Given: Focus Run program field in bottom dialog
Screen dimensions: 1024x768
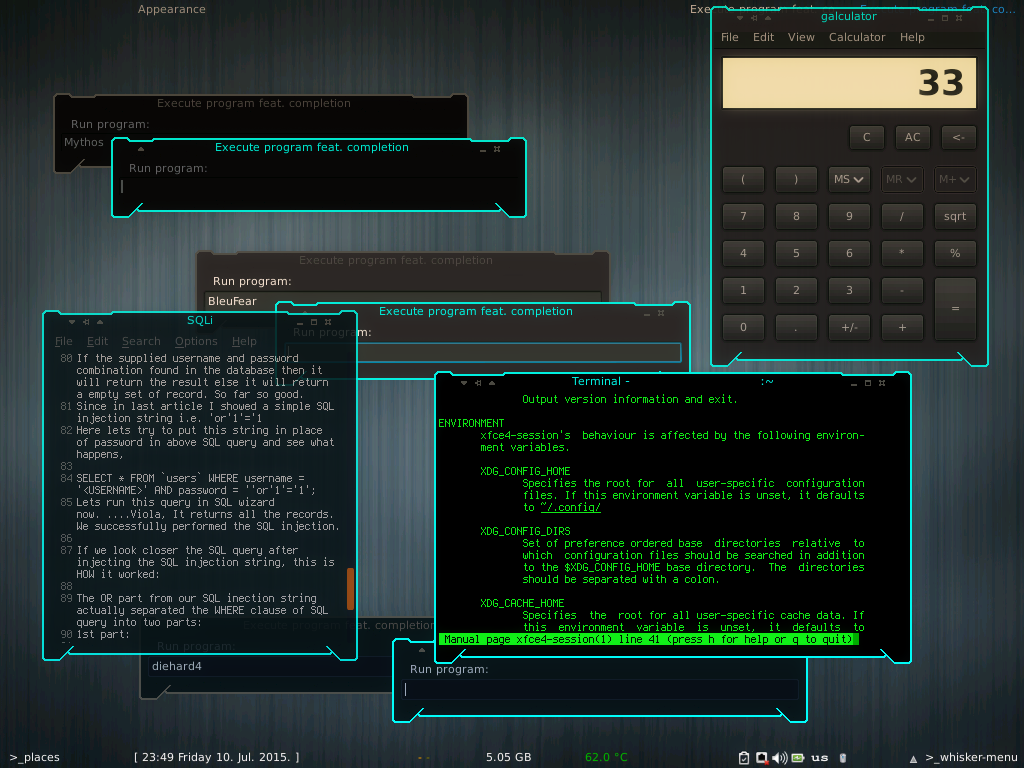Looking at the screenshot, I should [x=601, y=689].
